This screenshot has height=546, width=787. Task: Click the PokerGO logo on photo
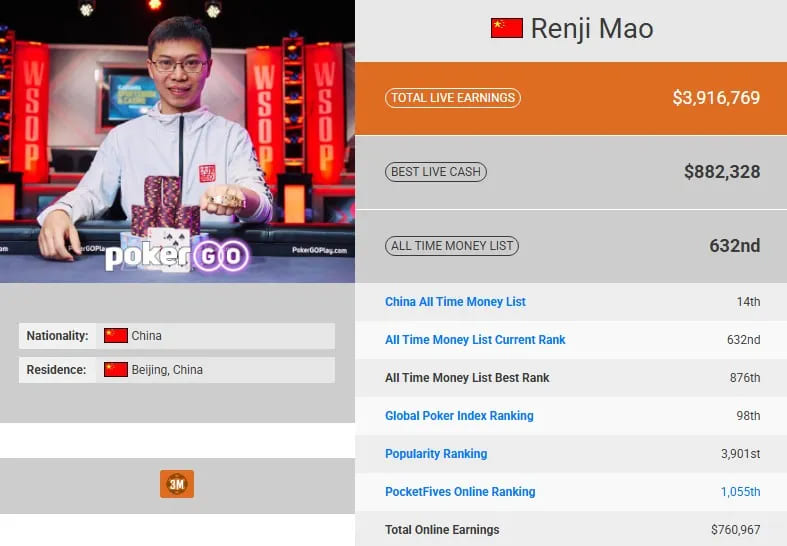(x=176, y=256)
